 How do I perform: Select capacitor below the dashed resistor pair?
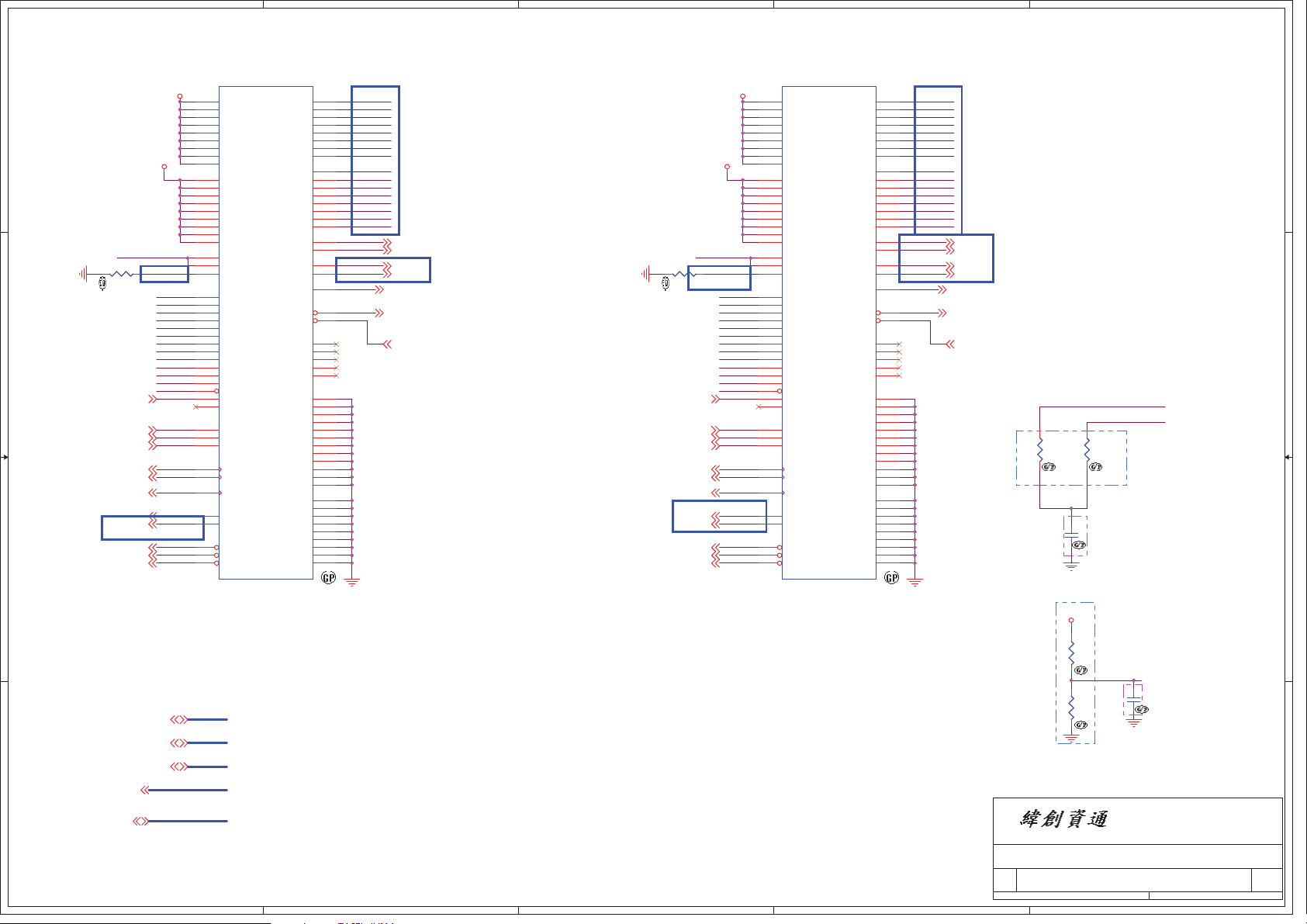[x=1071, y=536]
